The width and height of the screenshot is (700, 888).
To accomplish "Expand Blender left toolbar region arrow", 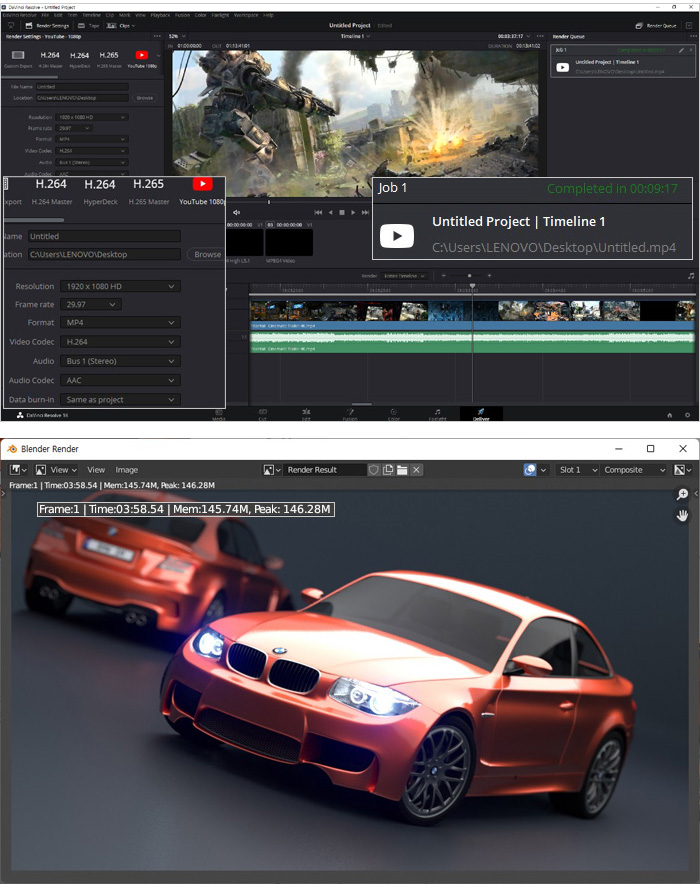I will coord(3,494).
